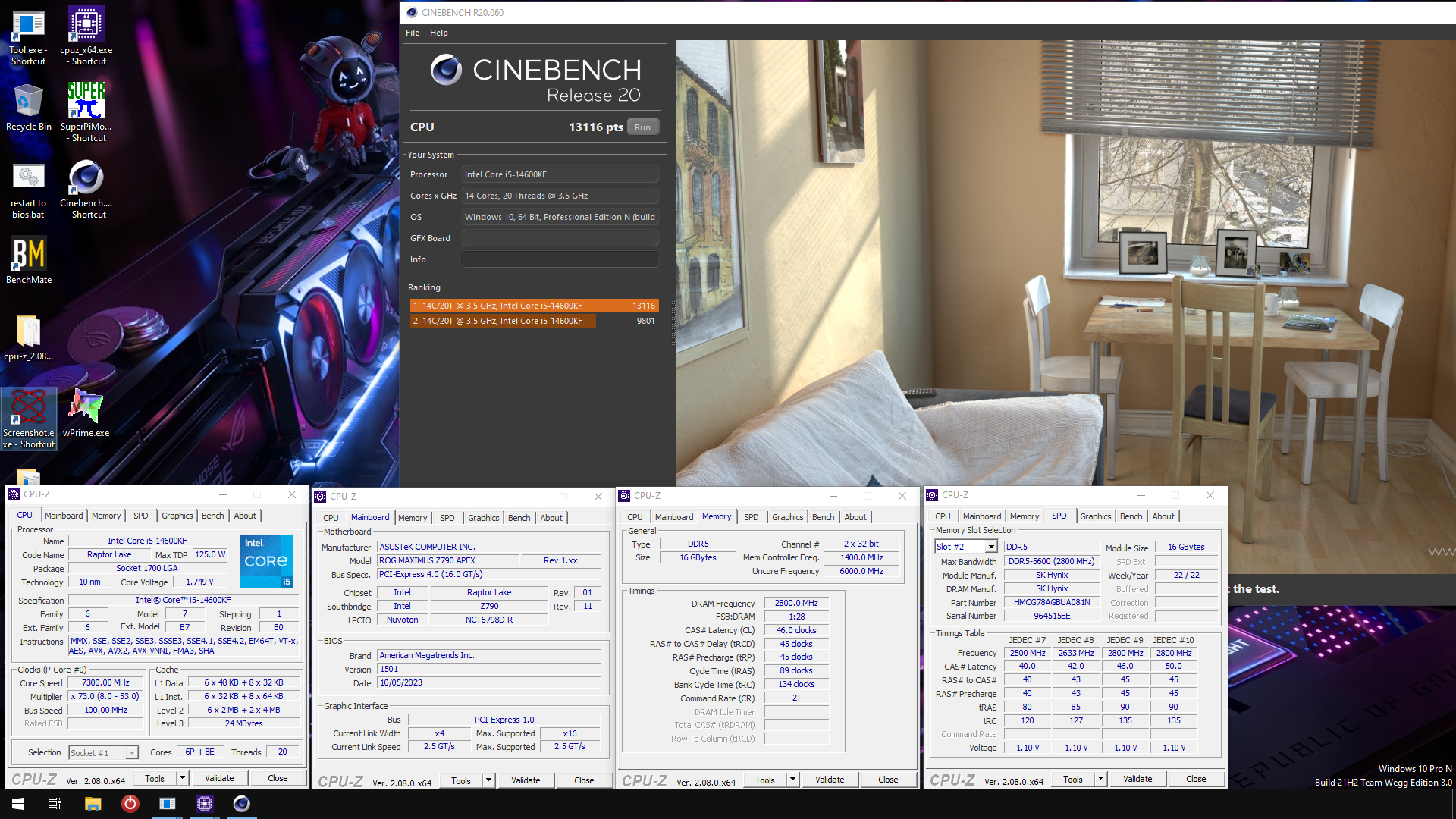Expand Tools dropdown arrow in SPD window
Screen dimensions: 1456x819
(x=1100, y=779)
